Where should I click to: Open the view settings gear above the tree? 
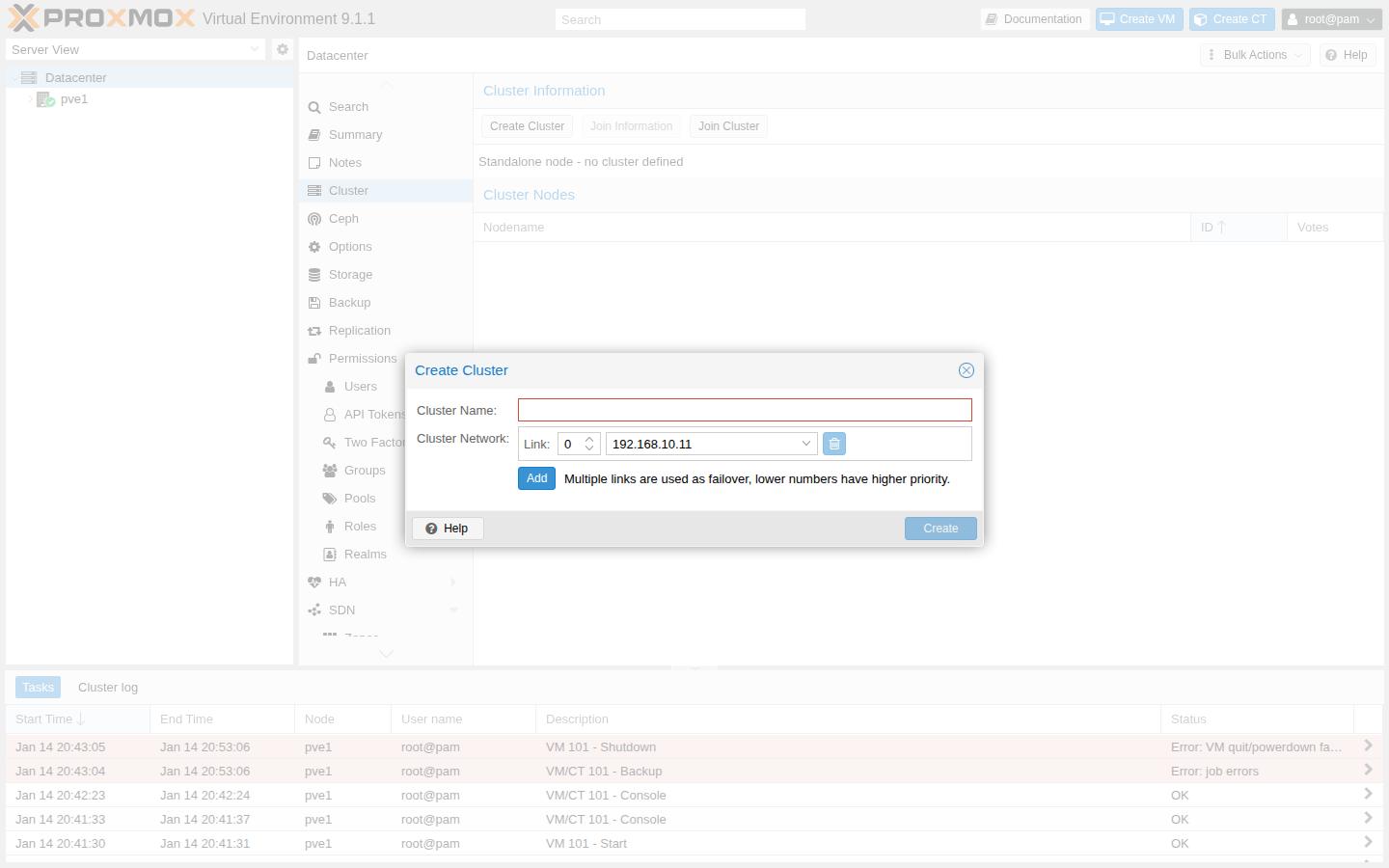pos(282,49)
